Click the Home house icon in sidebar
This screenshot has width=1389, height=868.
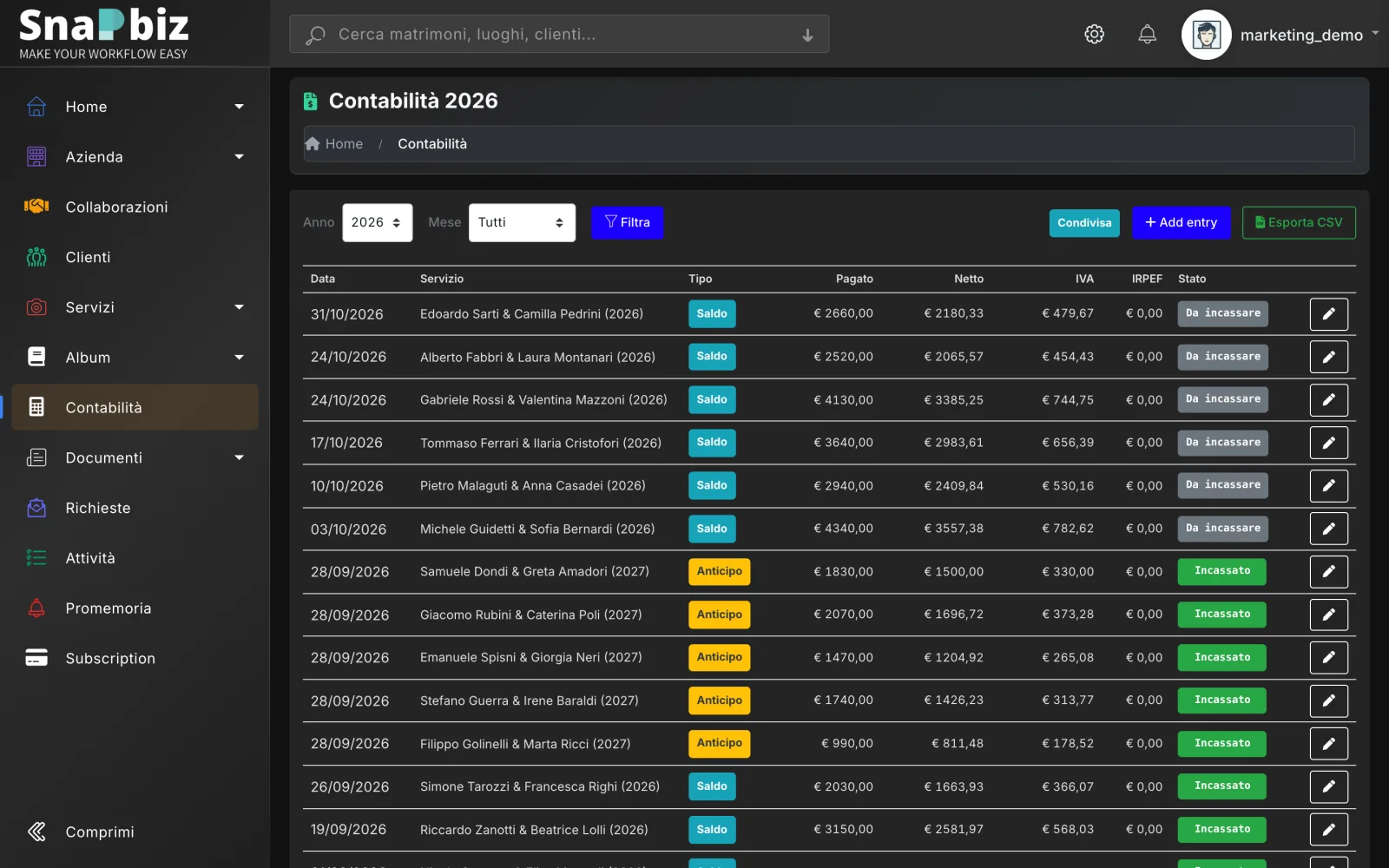coord(36,107)
